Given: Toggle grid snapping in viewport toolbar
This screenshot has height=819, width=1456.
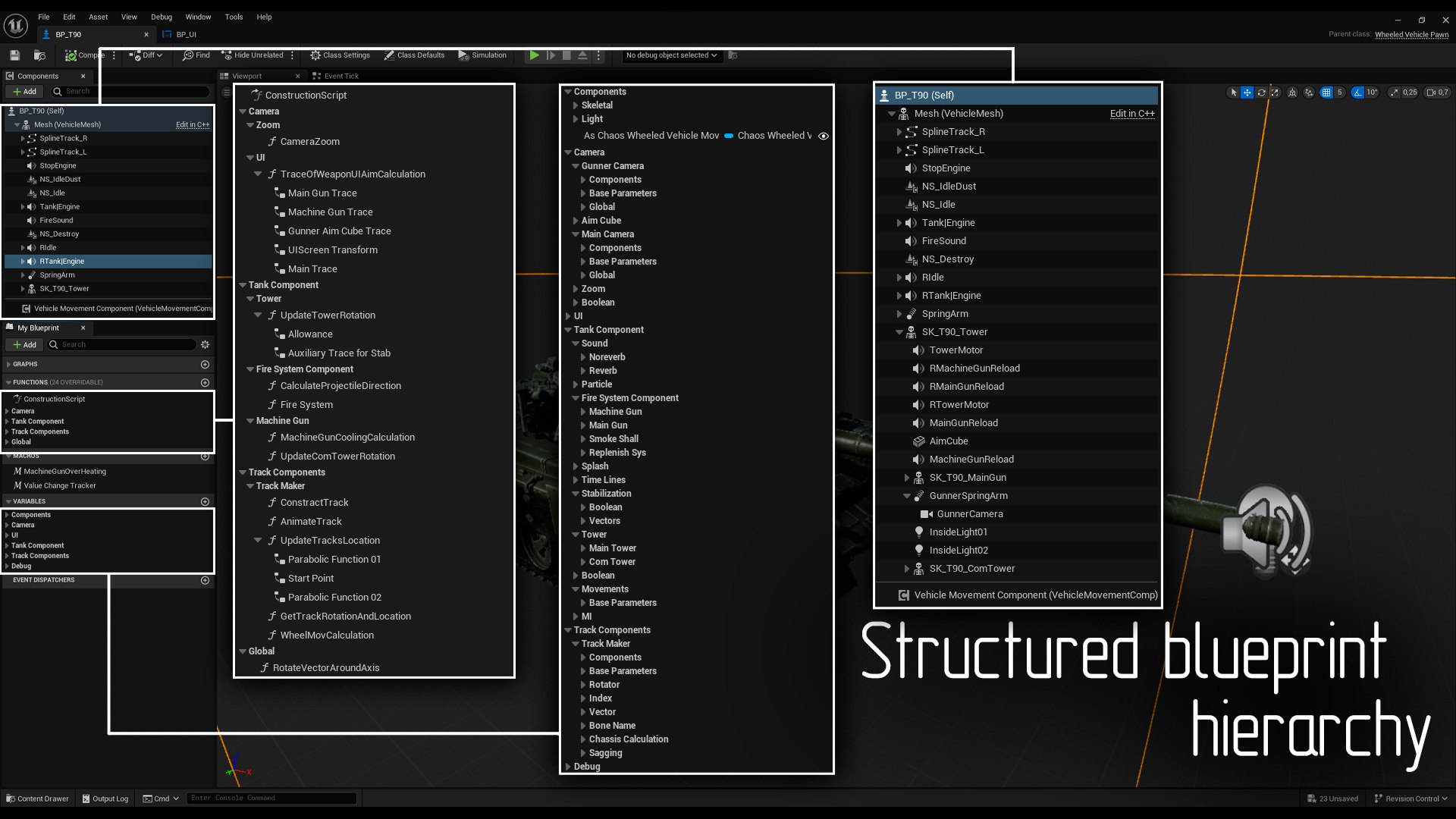Looking at the screenshot, I should tap(1326, 93).
